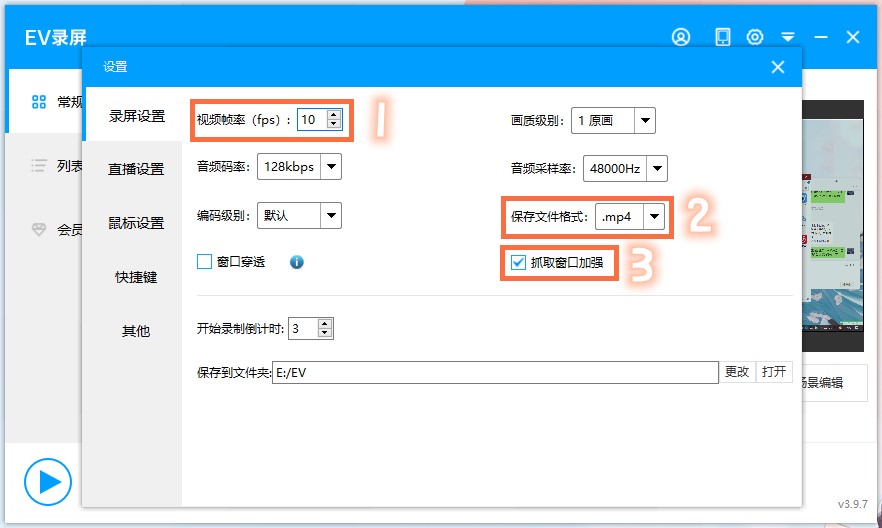Click the 列表 list icon in main sidebar

39,165
